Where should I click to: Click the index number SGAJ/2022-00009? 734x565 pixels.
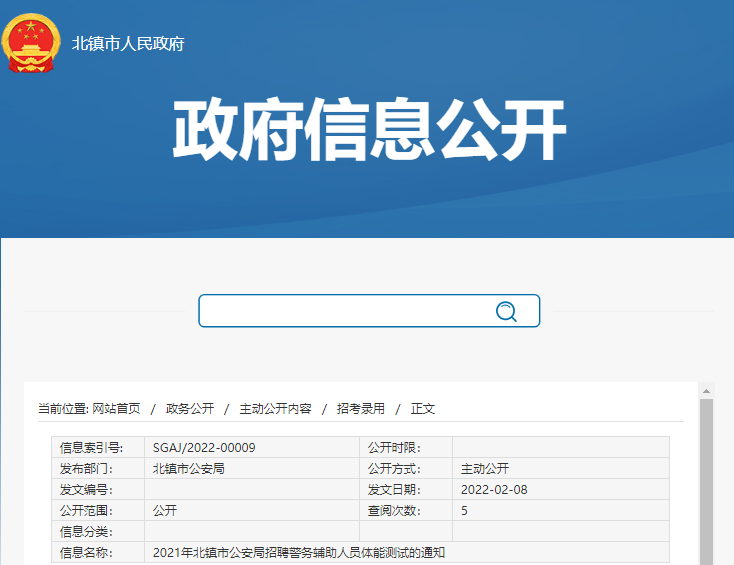[x=204, y=448]
